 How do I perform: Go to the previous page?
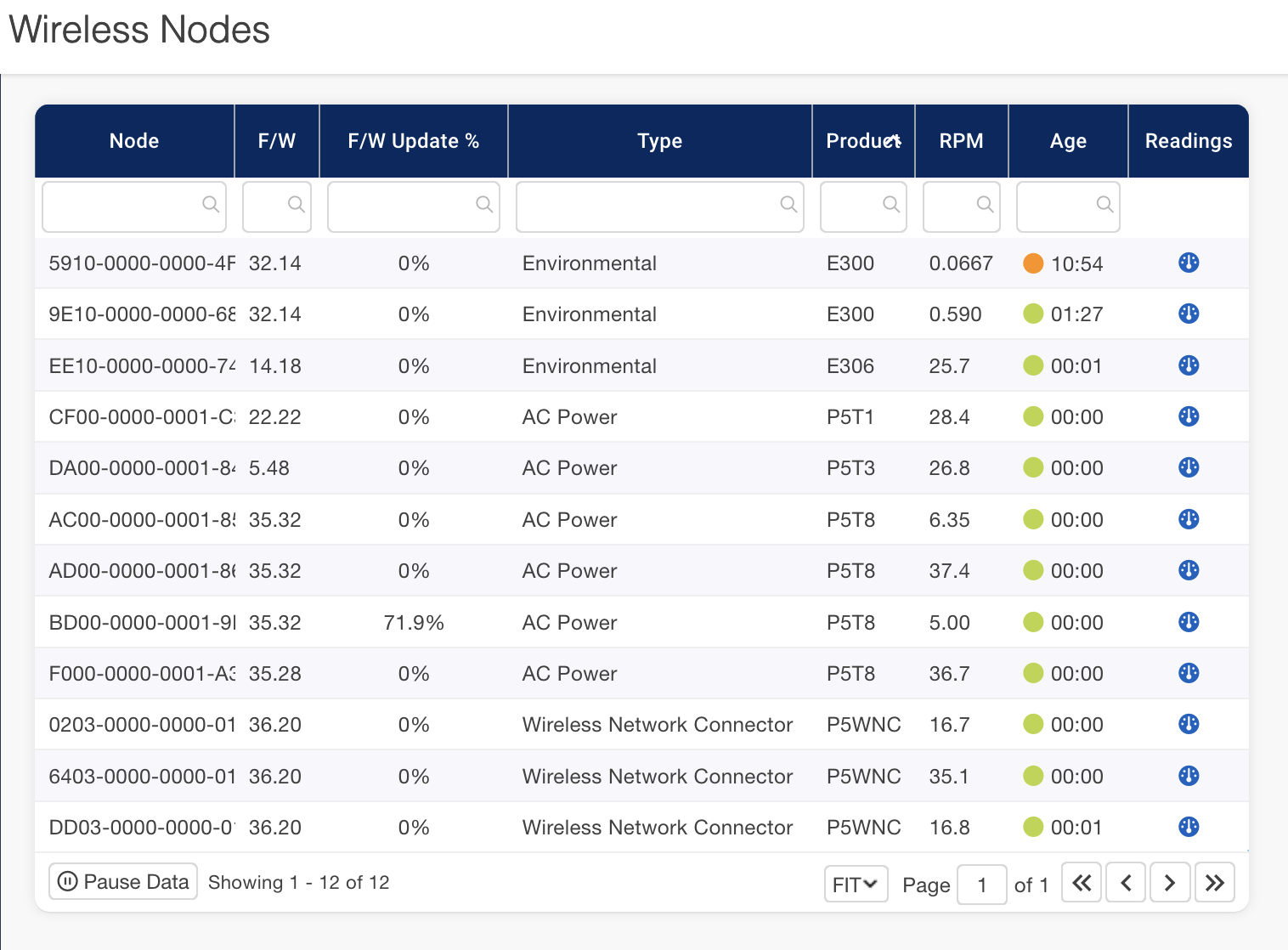[1125, 883]
